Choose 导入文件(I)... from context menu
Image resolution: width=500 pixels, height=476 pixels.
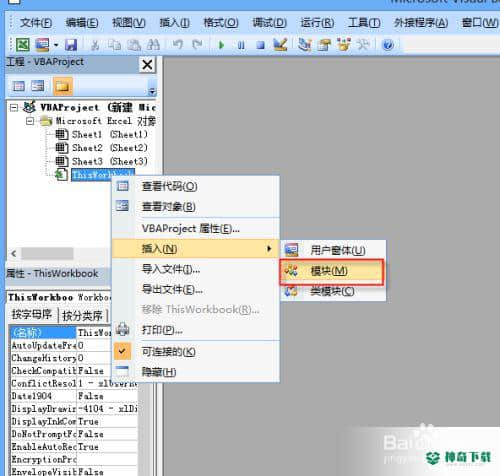coord(196,269)
